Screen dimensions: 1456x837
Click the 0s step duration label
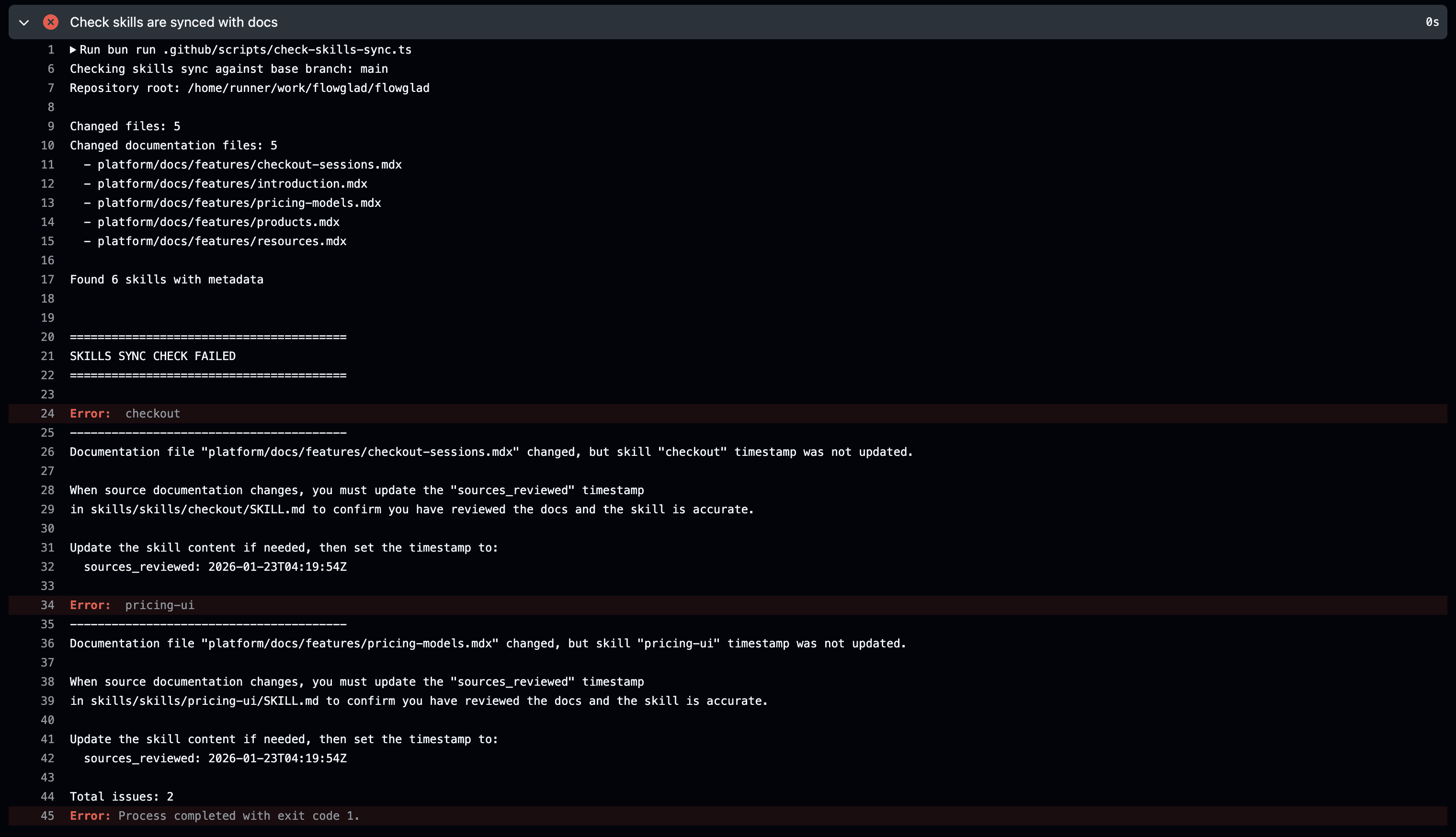click(1432, 23)
